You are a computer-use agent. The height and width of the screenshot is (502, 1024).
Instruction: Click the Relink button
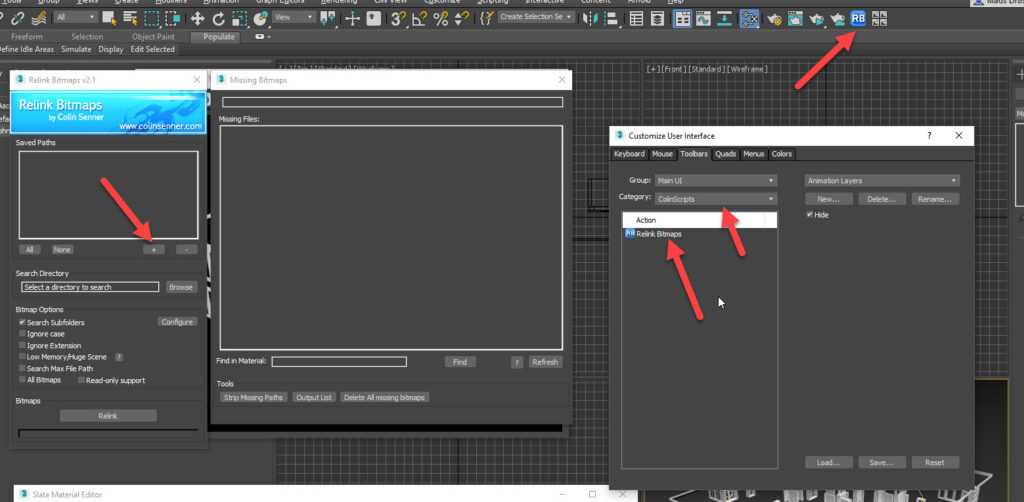tap(108, 416)
